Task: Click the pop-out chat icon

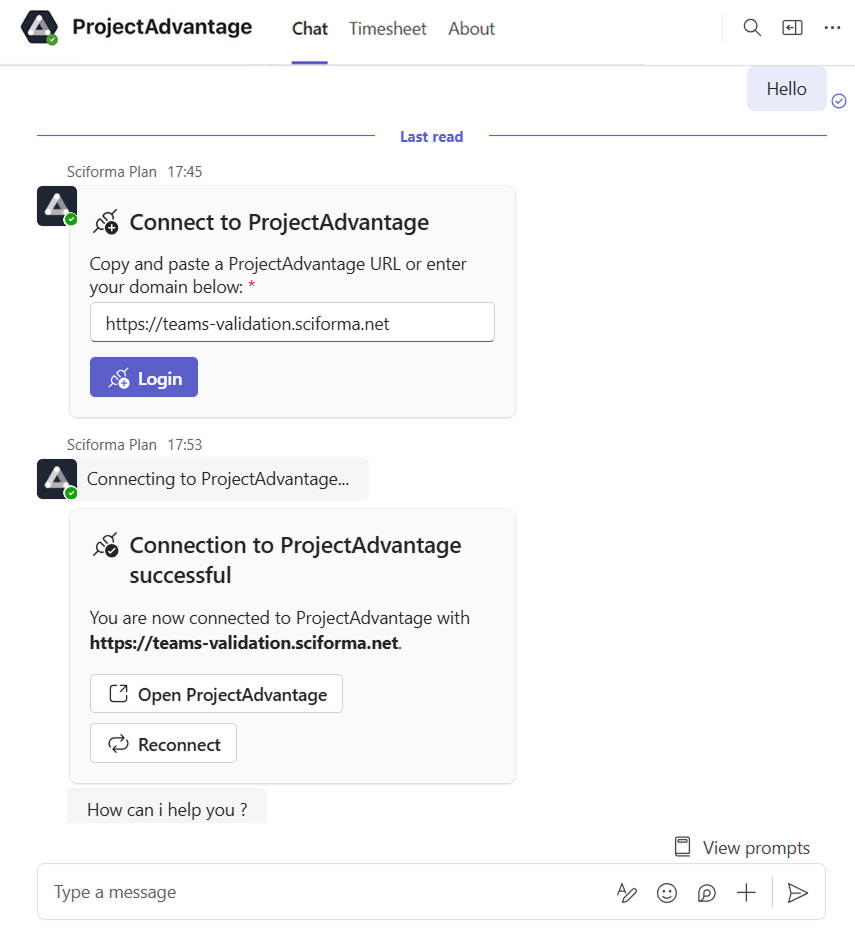Action: click(x=792, y=28)
